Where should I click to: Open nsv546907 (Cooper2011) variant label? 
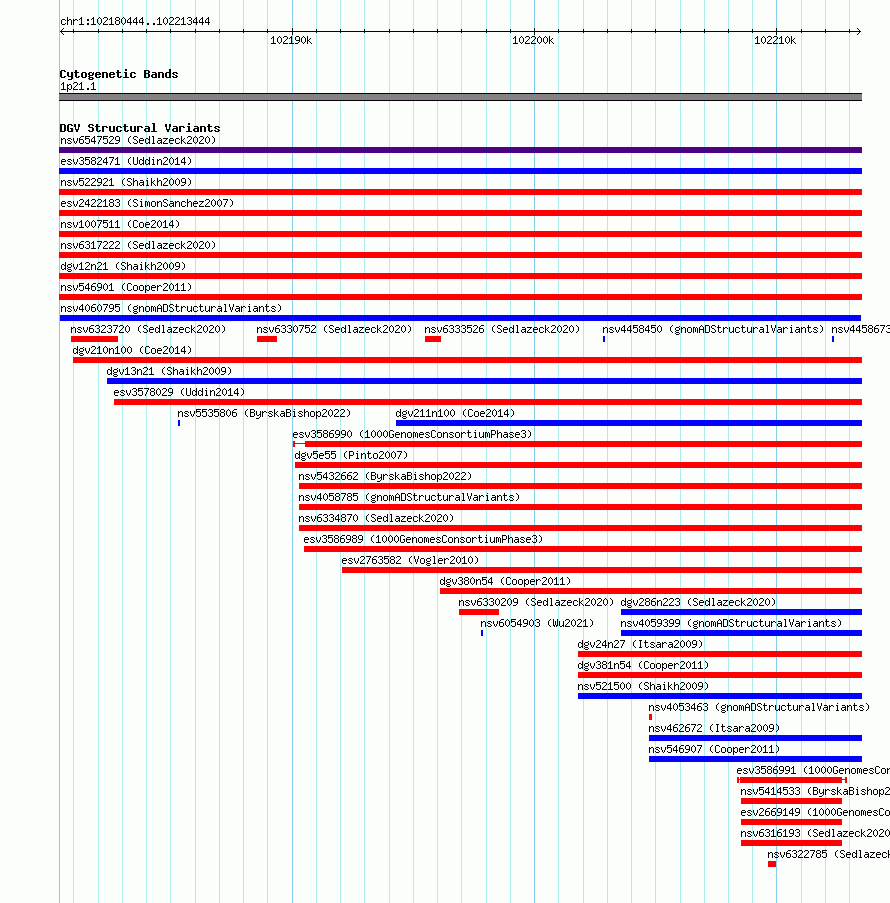714,750
